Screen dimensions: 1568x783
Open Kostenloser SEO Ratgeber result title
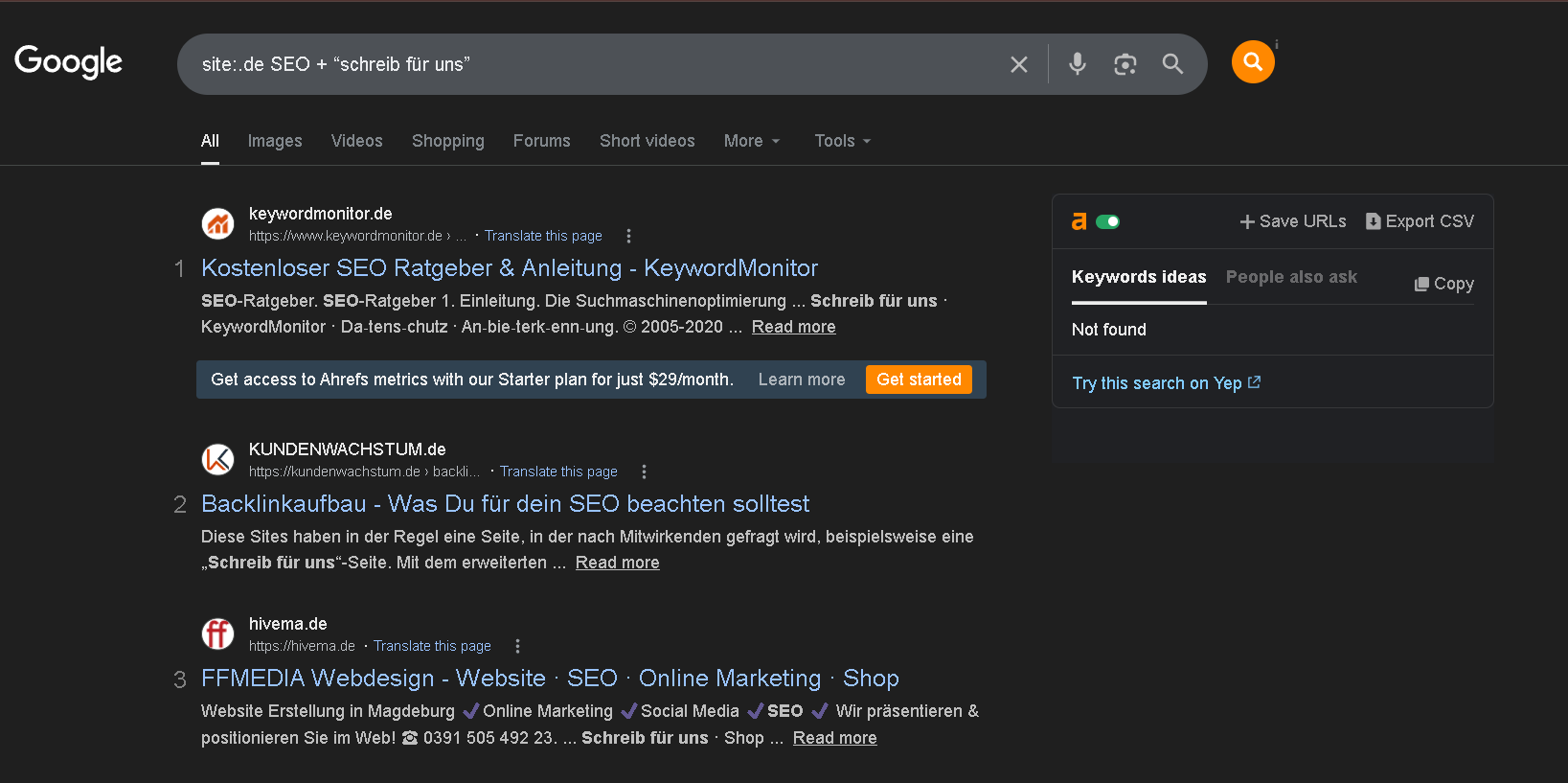(510, 268)
